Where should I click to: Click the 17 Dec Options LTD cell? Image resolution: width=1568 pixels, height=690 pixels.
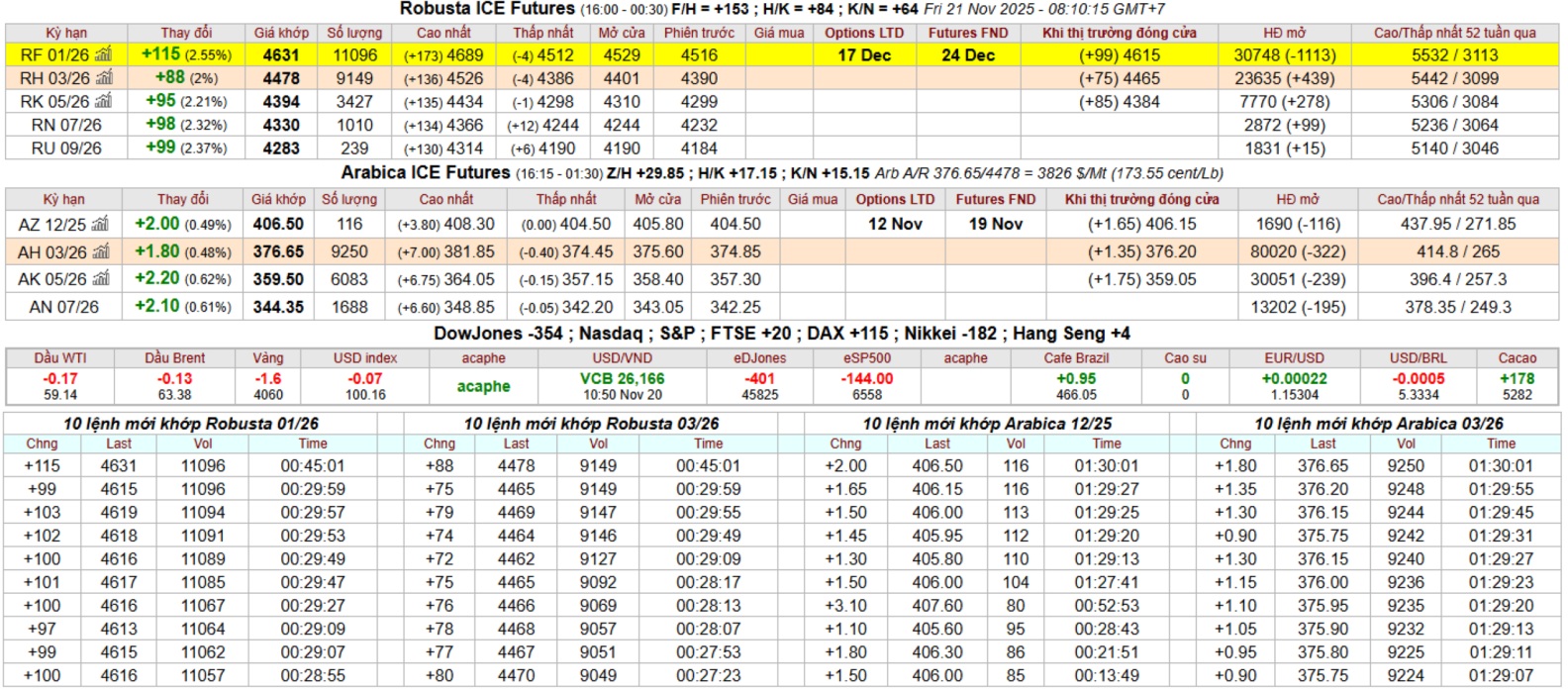pyautogui.click(x=864, y=55)
